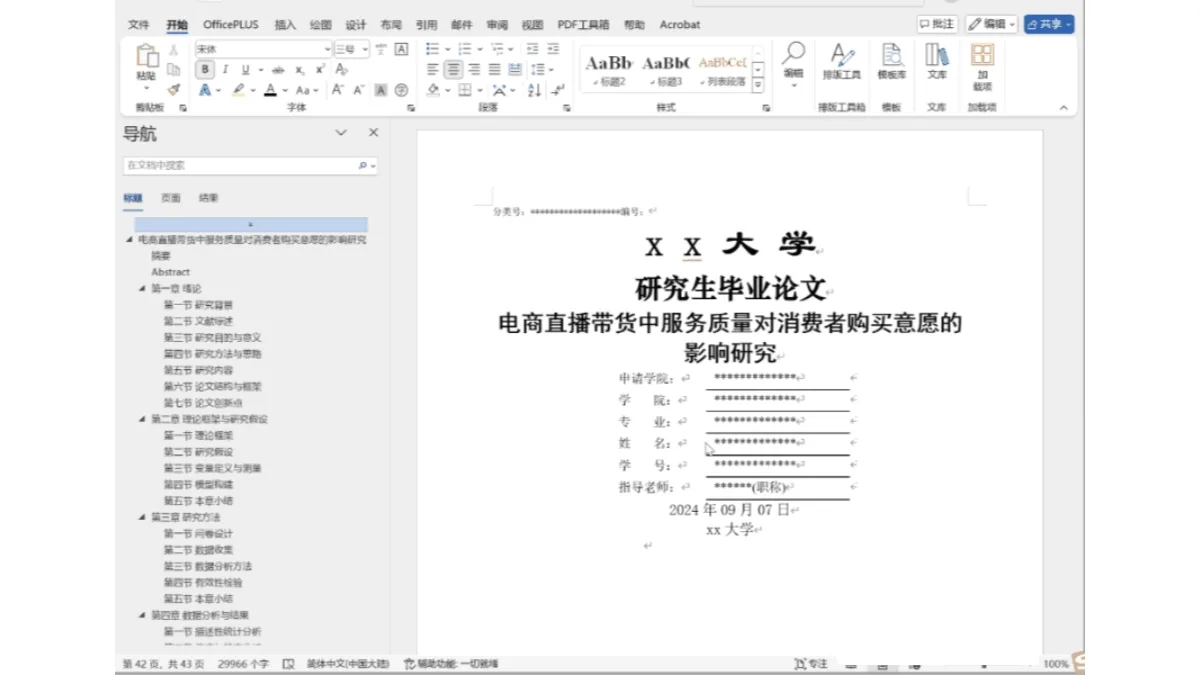The height and width of the screenshot is (675, 1200).
Task: Go to 第二节 文献综述 heading
Action: [198, 321]
